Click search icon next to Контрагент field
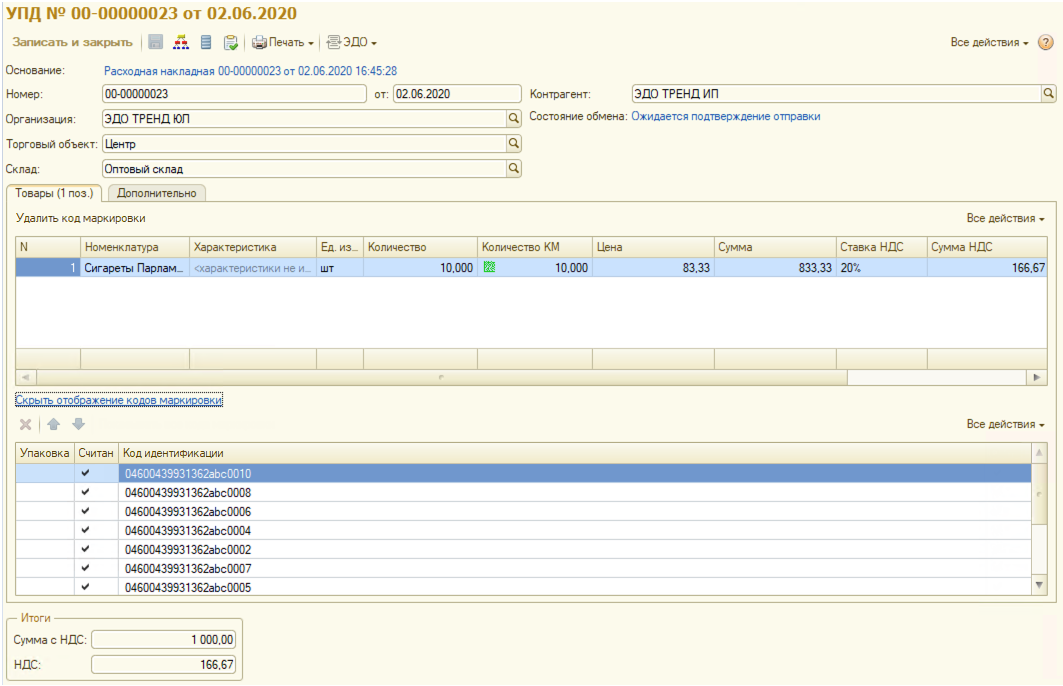 1049,93
